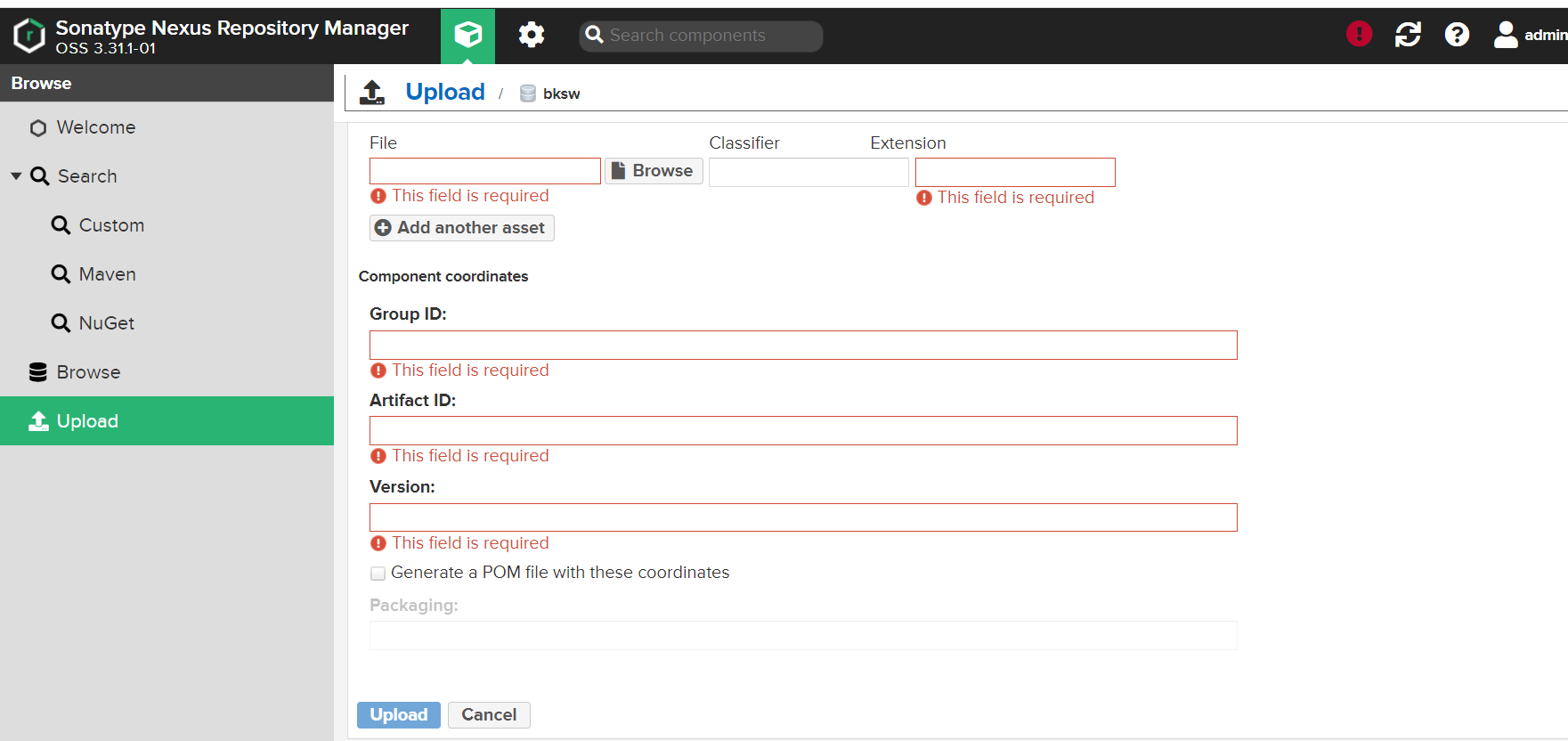Collapse the Search tree node arrow
This screenshot has width=1568, height=741.
(x=16, y=176)
